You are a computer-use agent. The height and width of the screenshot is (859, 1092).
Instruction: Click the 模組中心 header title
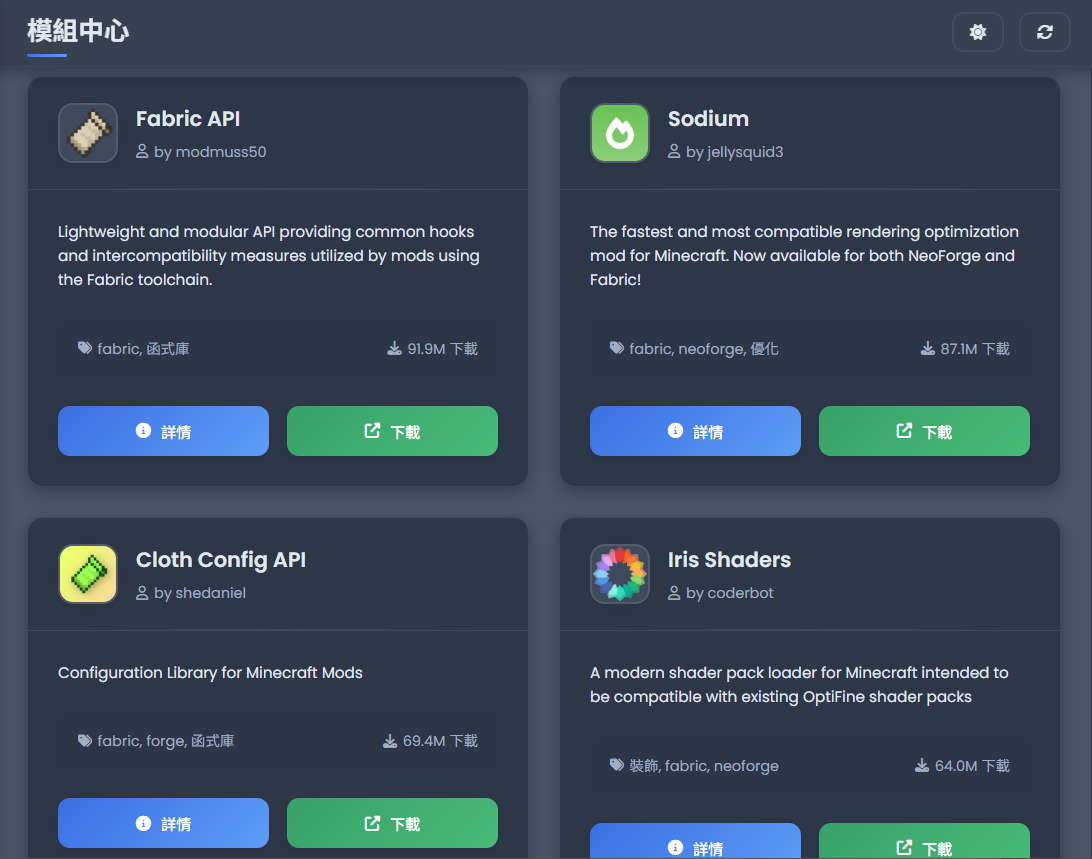78,31
